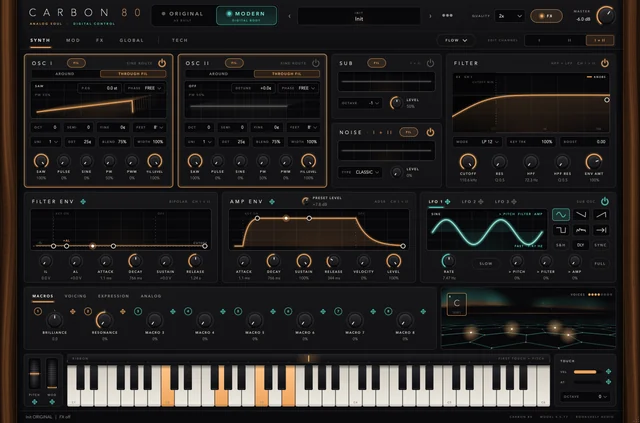Open OSC I Phase FREE dropdown
The image size is (640, 423).
[144, 88]
